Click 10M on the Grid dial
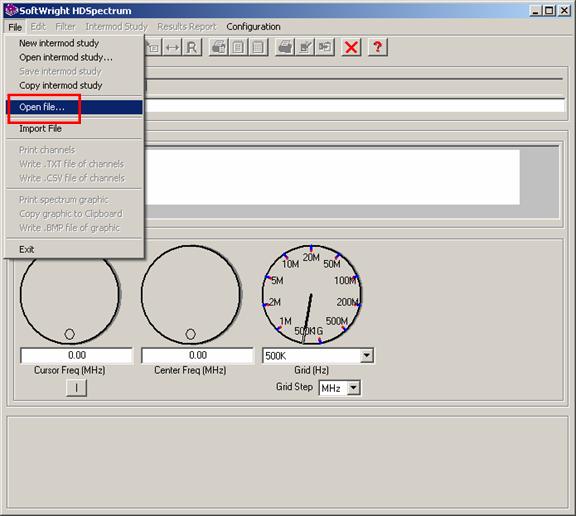 click(290, 264)
